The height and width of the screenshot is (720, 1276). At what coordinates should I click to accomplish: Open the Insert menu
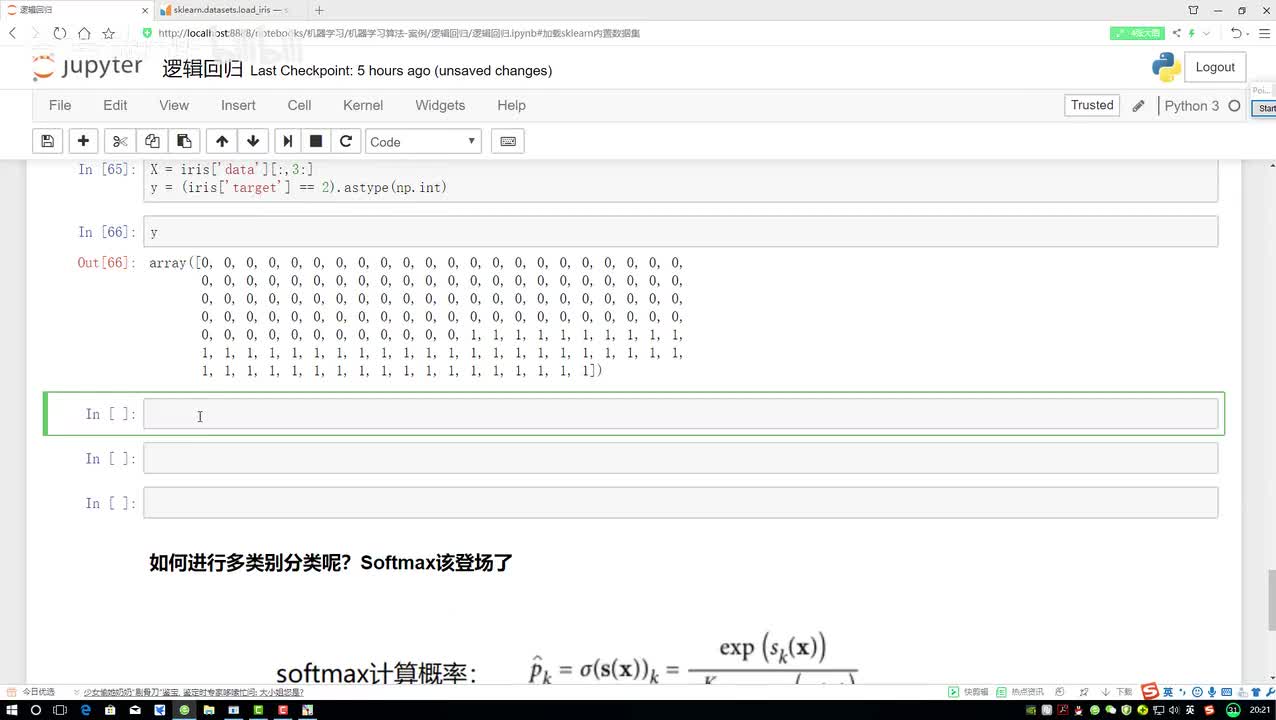tap(238, 105)
